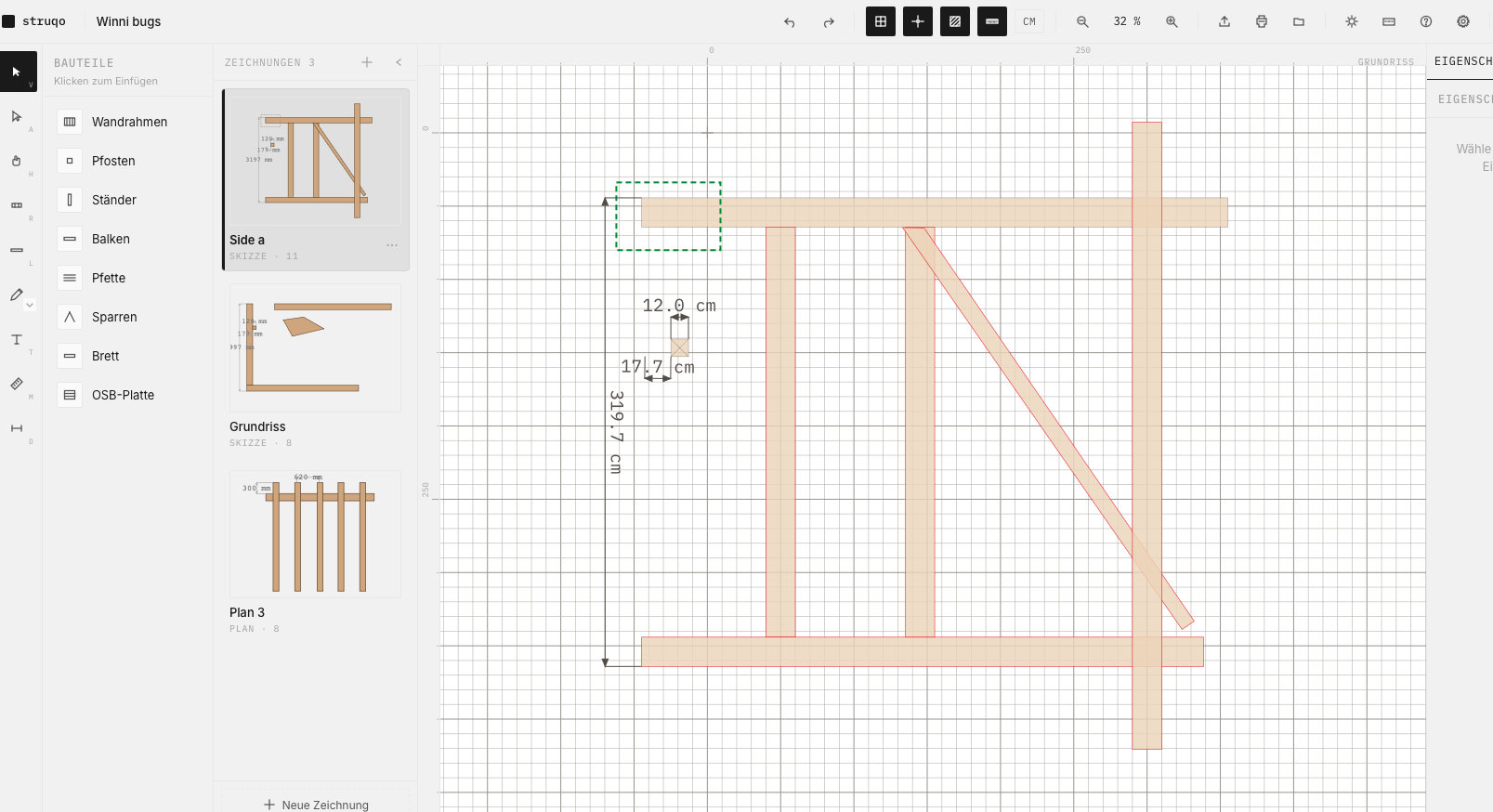1493x812 pixels.
Task: Select the ruler measure tool (M)
Action: click(18, 384)
